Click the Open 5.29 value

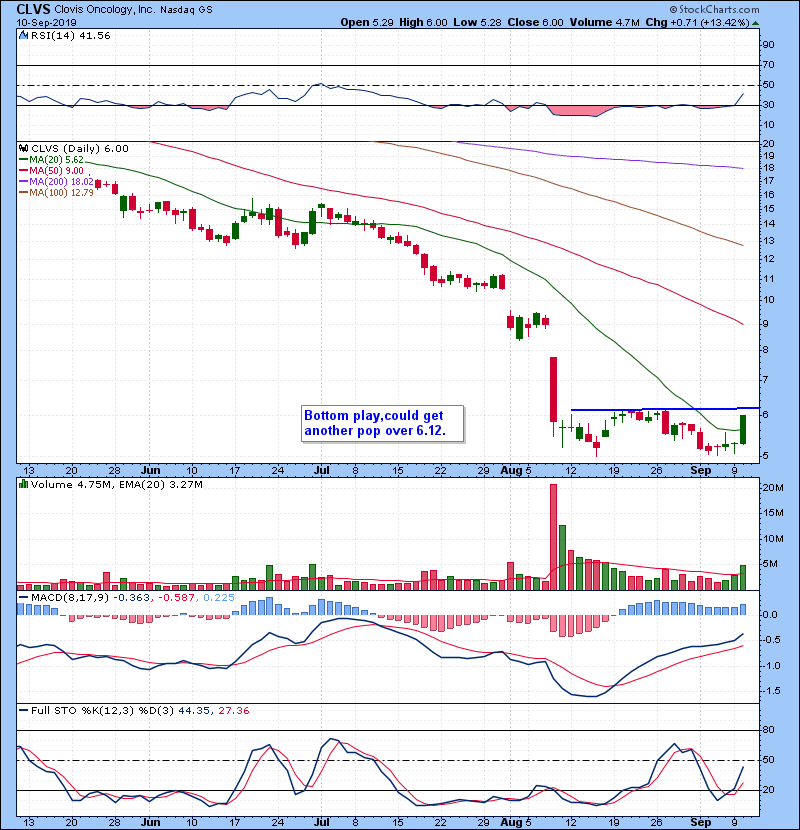(x=367, y=22)
